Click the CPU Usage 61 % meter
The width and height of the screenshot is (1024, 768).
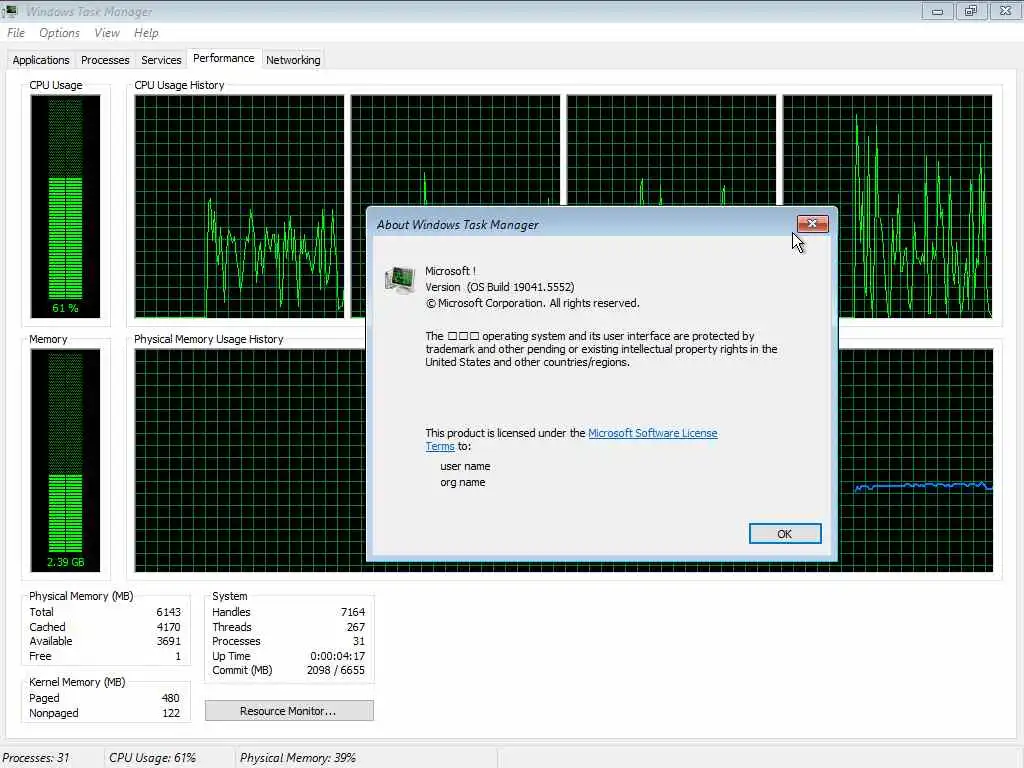point(65,206)
